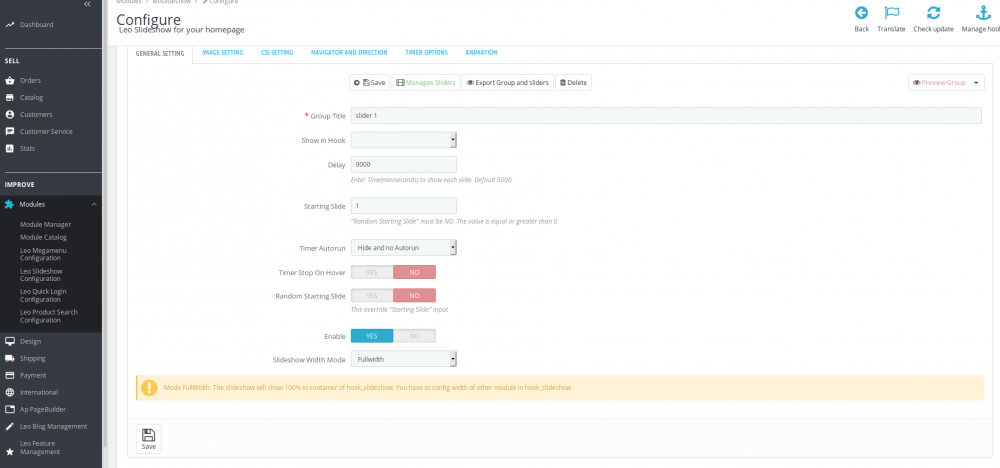Image resolution: width=1000 pixels, height=468 pixels.
Task: Open the Navigator and Direction tab
Action: 349,53
